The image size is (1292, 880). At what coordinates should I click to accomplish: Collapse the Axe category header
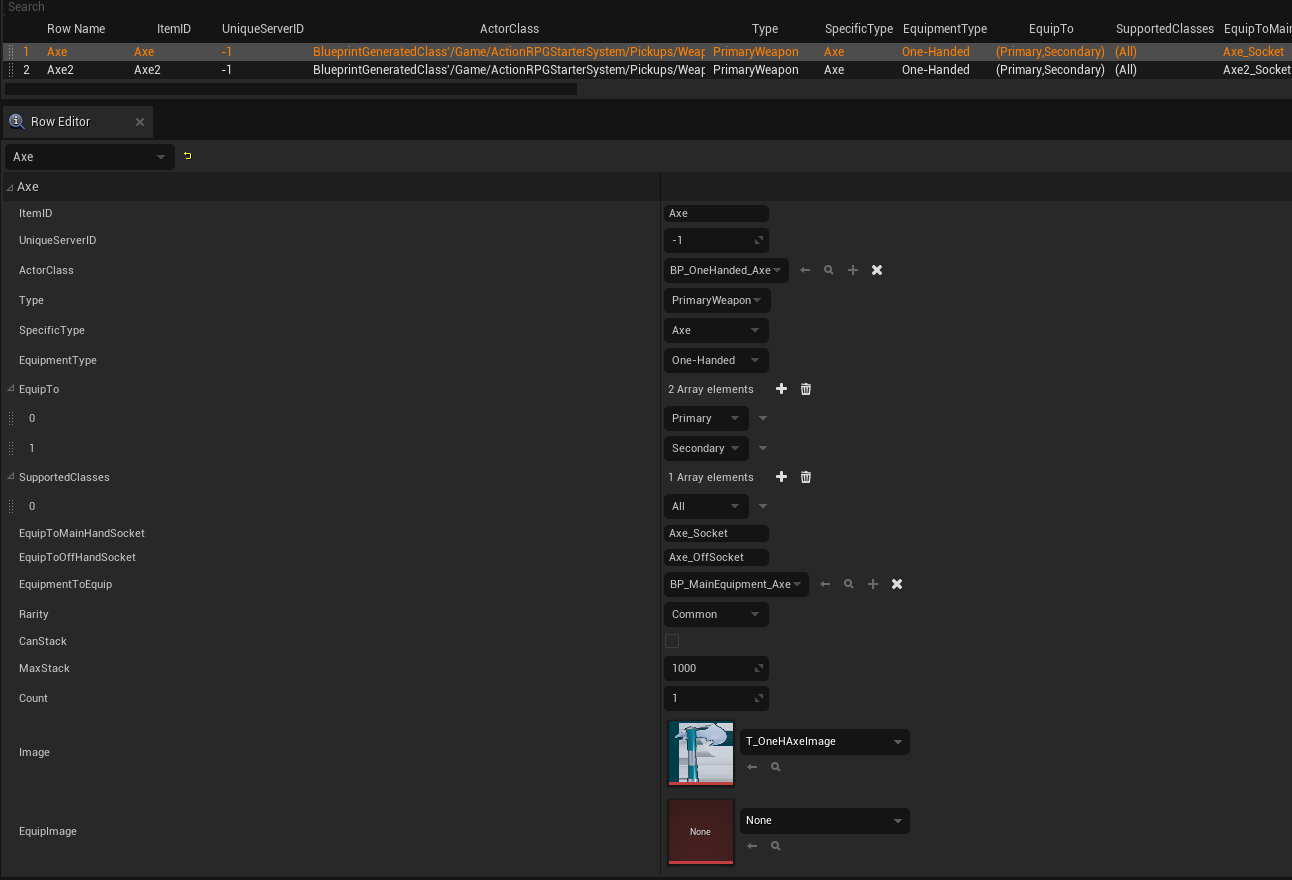pyautogui.click(x=10, y=187)
